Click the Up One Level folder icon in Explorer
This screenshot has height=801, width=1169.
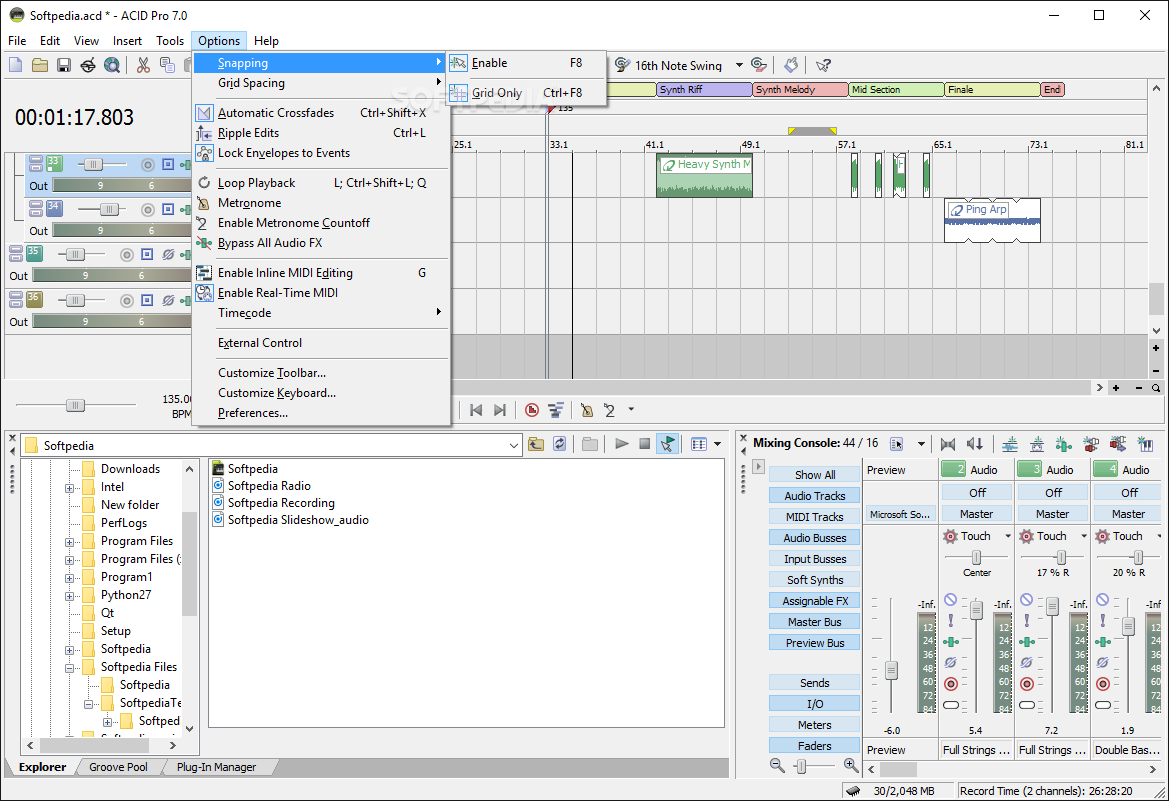[x=535, y=444]
